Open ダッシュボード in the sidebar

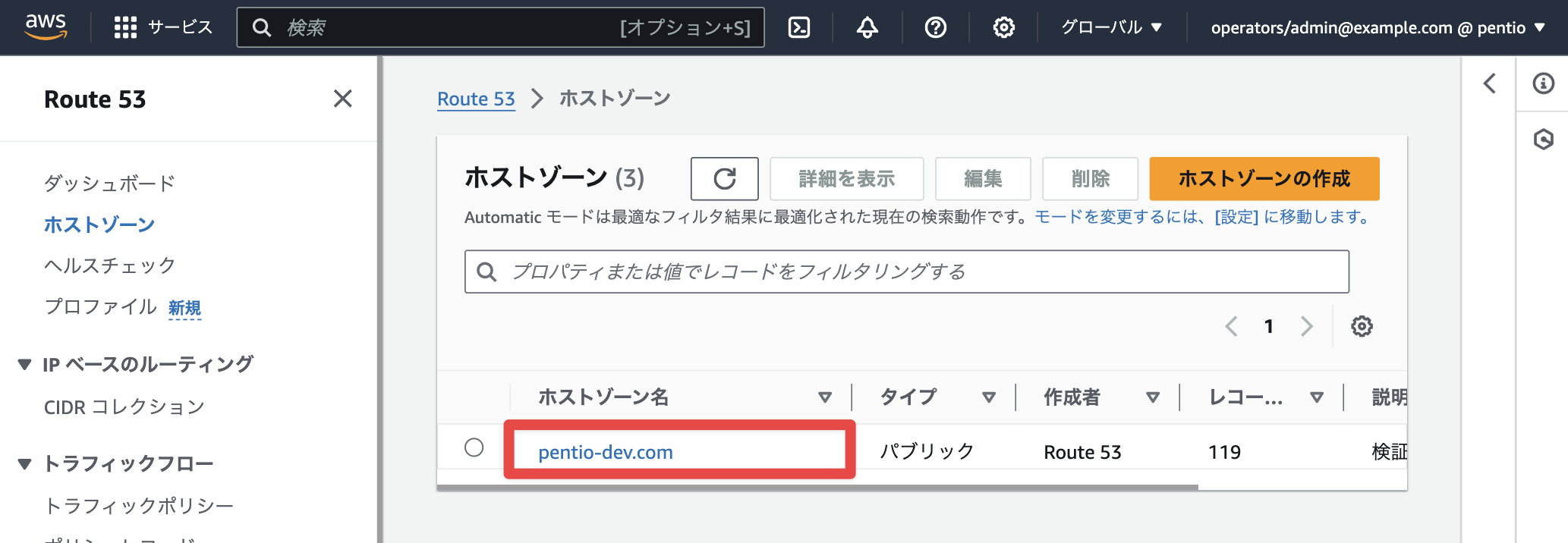109,183
